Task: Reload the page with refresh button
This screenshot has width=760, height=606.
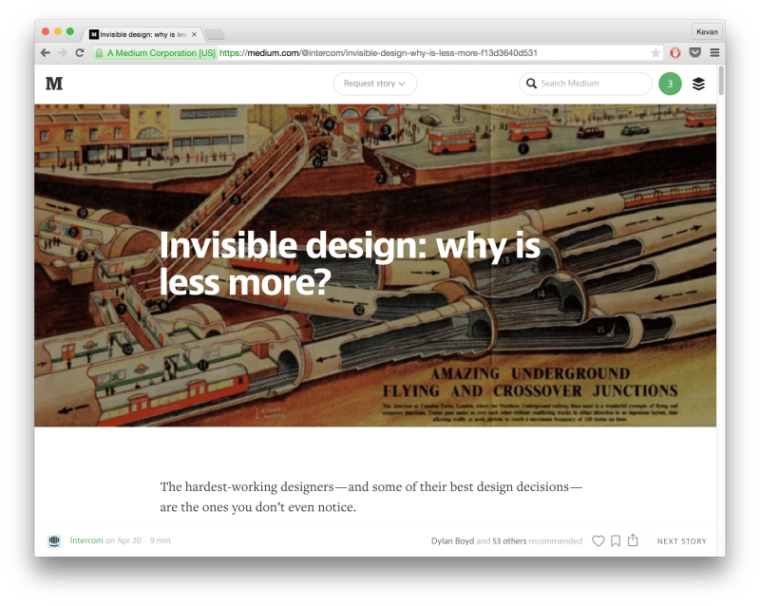Action: point(80,53)
